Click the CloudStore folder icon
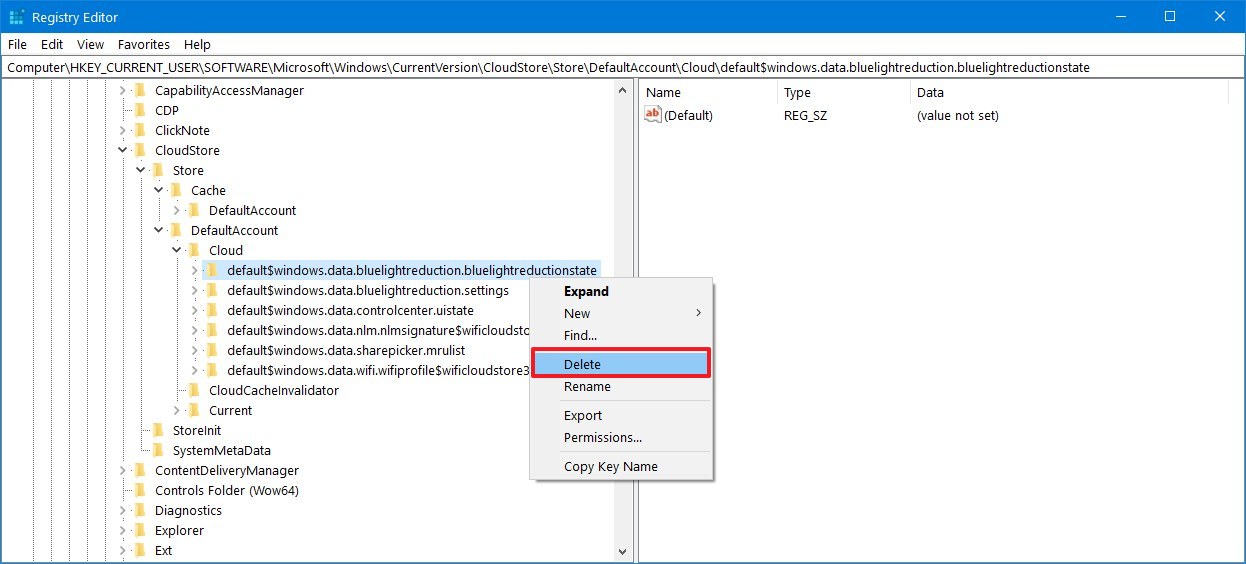Viewport: 1246px width, 564px height. click(x=140, y=150)
